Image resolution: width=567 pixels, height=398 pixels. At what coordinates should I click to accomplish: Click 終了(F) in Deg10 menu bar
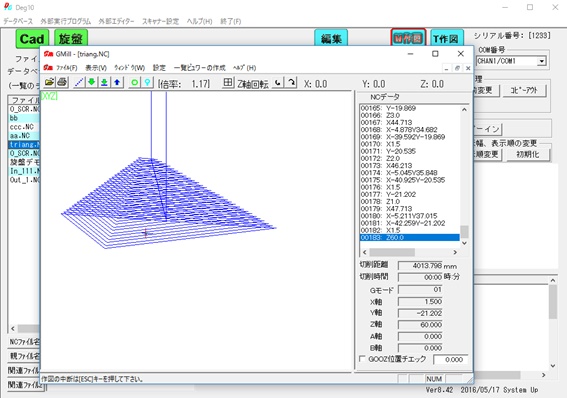pyautogui.click(x=231, y=21)
